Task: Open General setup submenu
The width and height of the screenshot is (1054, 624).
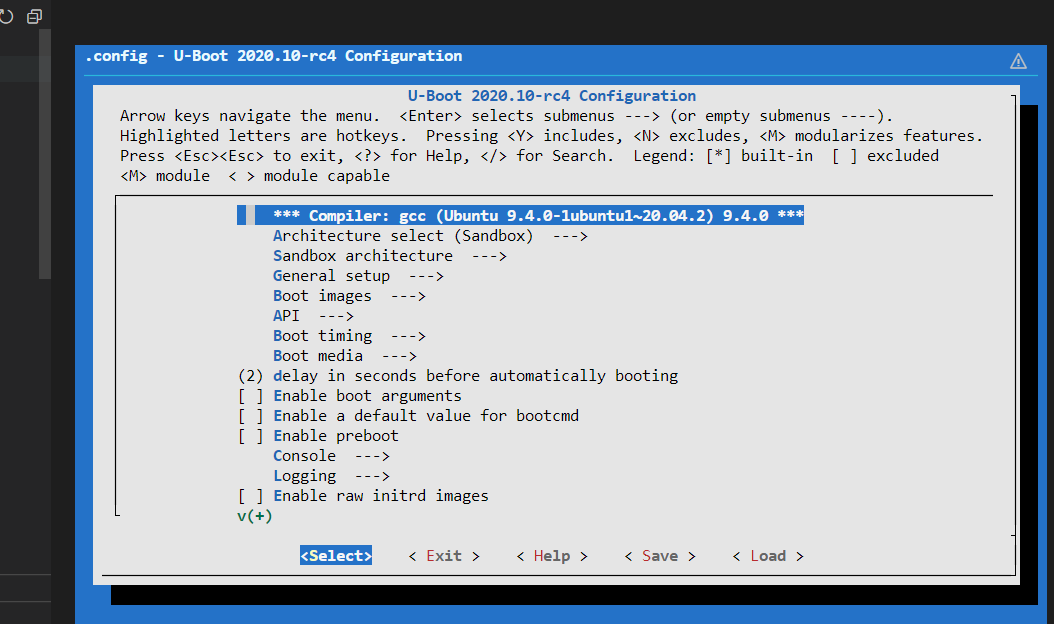Action: click(358, 276)
